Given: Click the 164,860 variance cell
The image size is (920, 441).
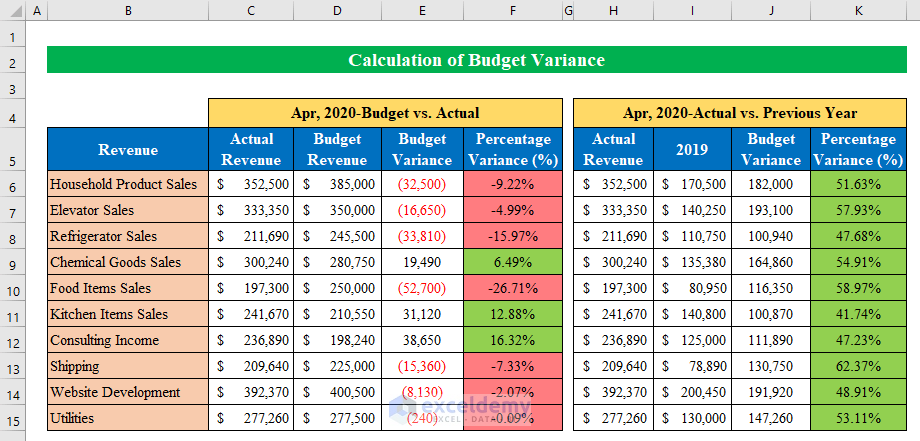Looking at the screenshot, I should pyautogui.click(x=771, y=262).
